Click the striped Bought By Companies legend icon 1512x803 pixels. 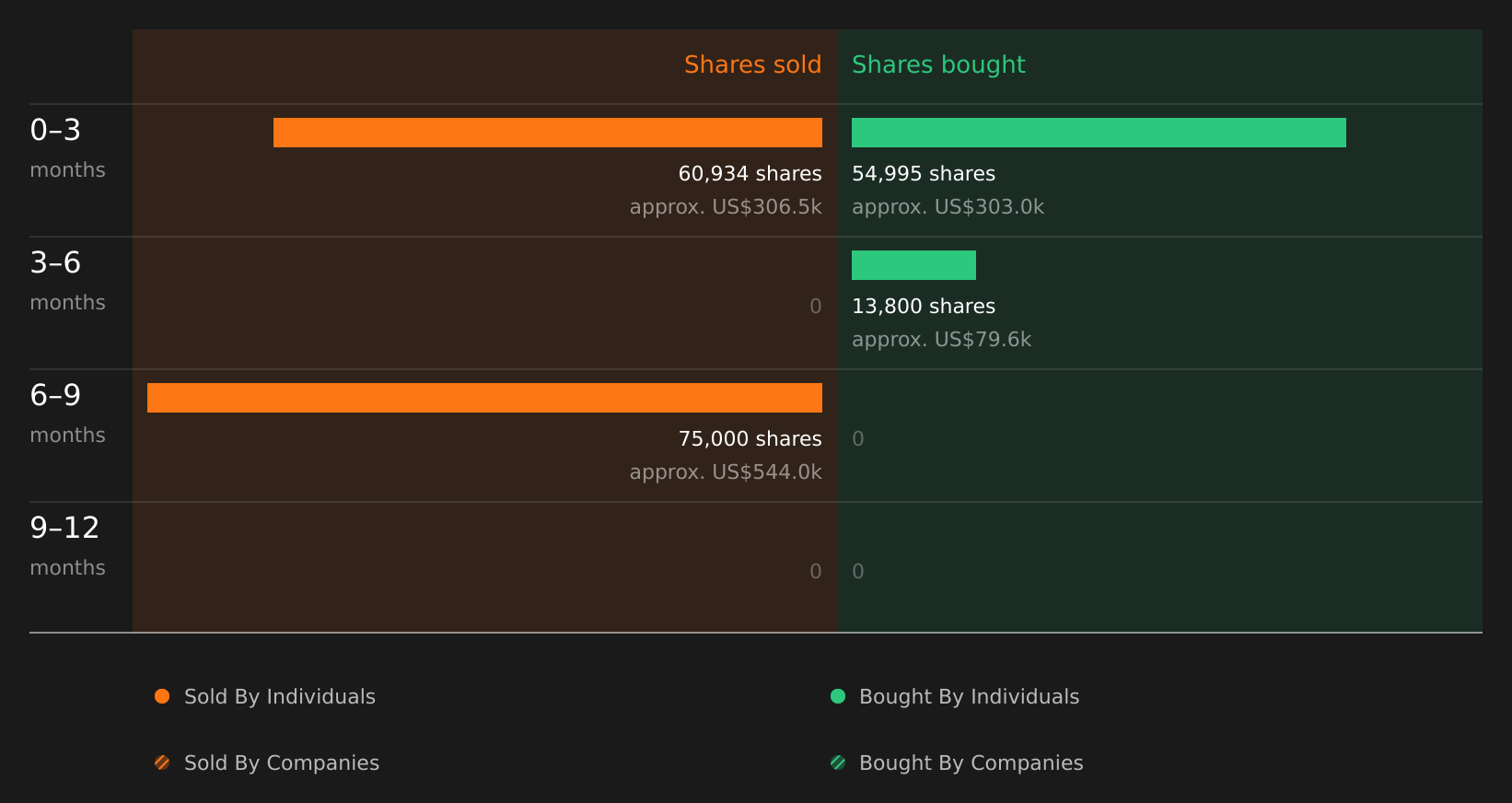pyautogui.click(x=838, y=762)
